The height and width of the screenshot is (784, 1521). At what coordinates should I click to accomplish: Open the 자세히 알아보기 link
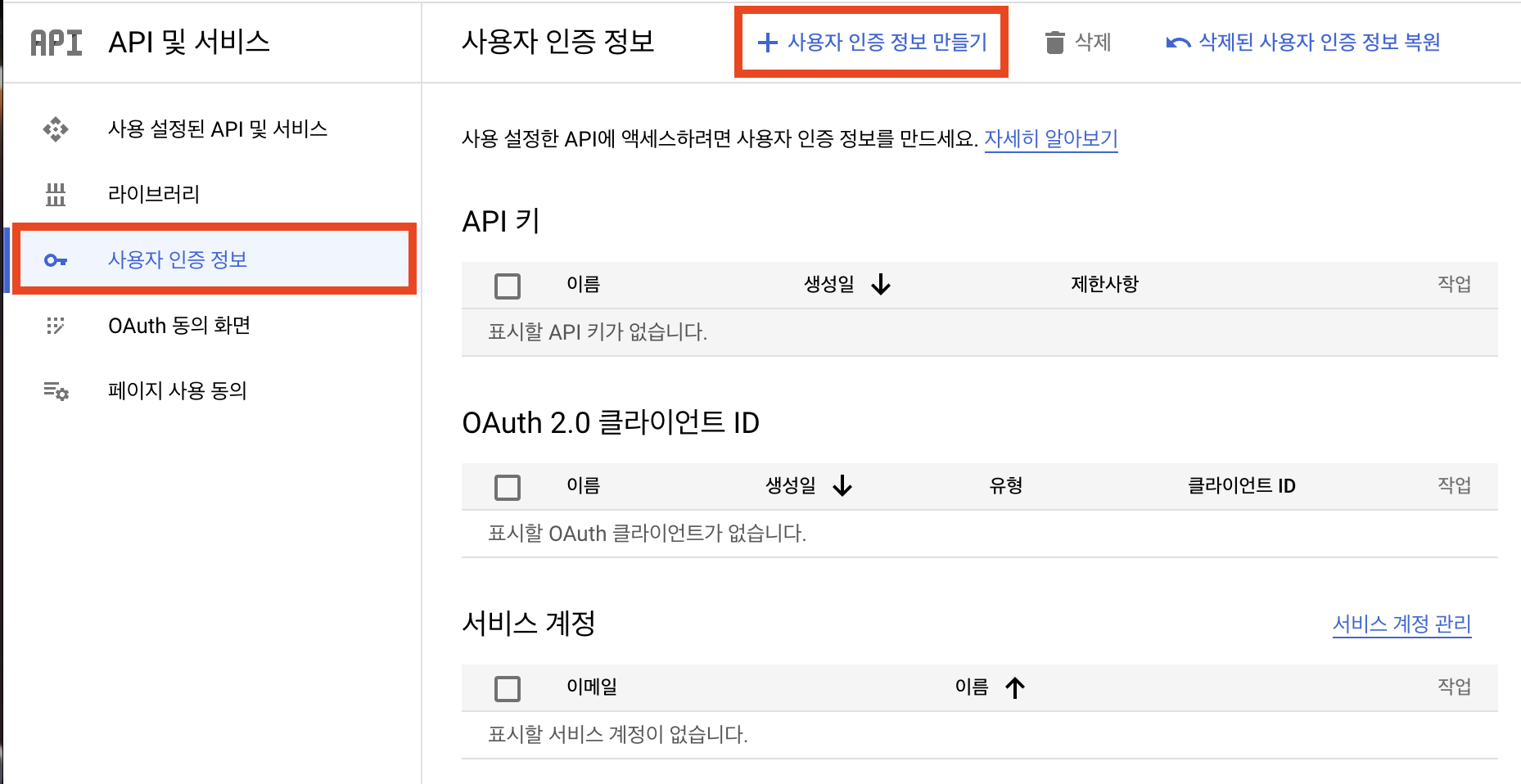[1050, 139]
